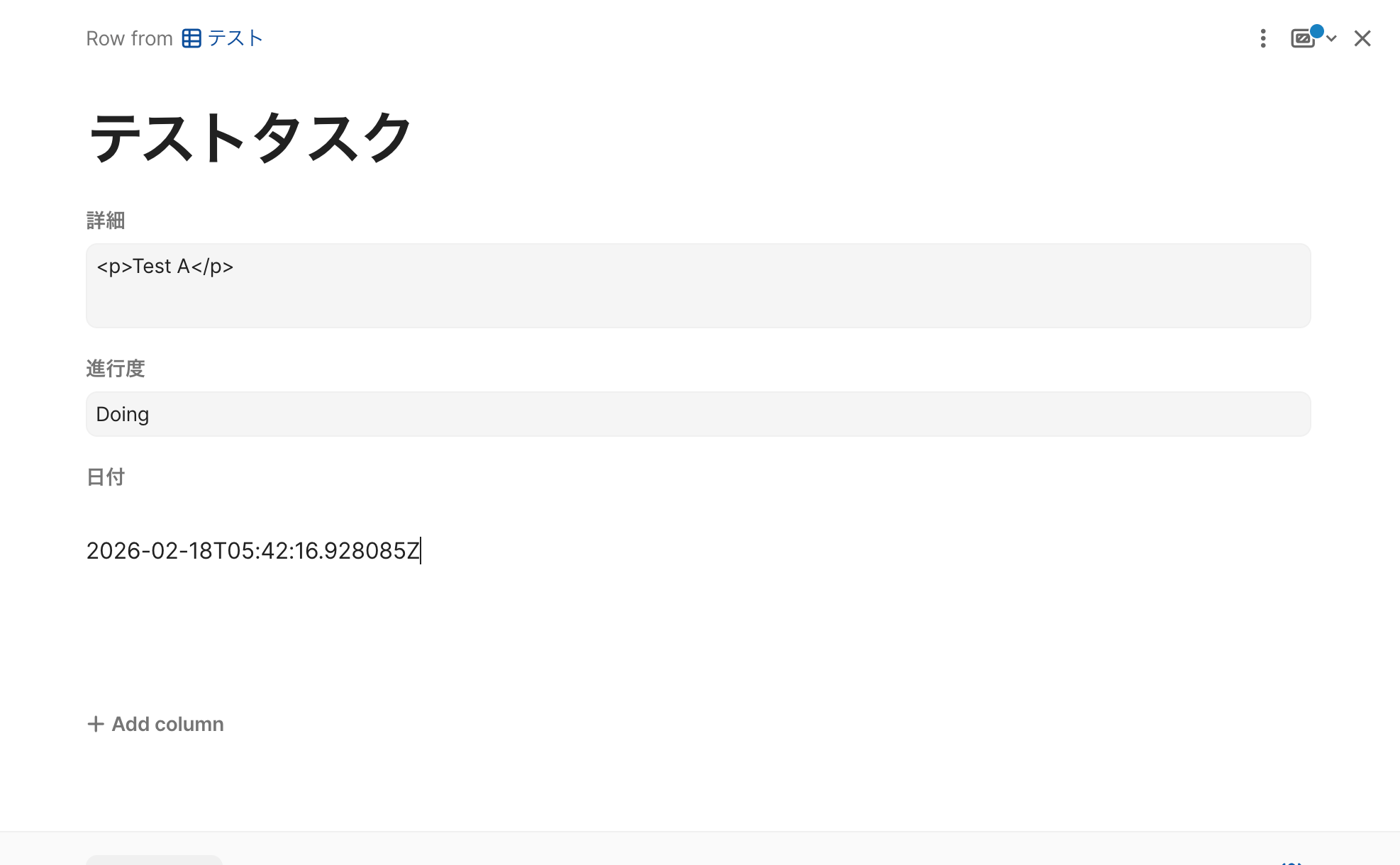This screenshot has height=865, width=1400.
Task: Click the 進行度 column label
Action: 116,369
